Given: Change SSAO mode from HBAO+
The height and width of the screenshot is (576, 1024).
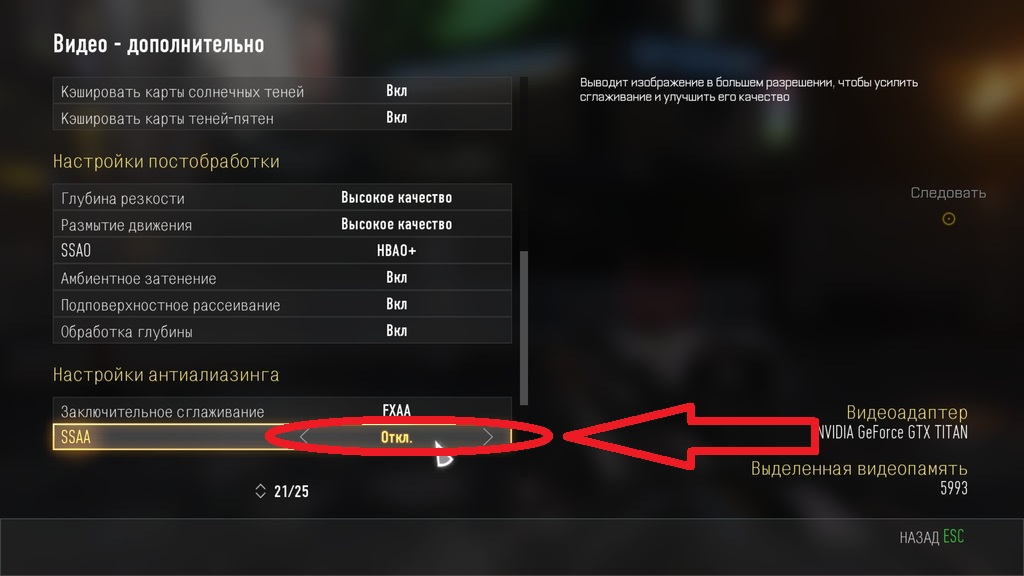Looking at the screenshot, I should click(x=396, y=251).
